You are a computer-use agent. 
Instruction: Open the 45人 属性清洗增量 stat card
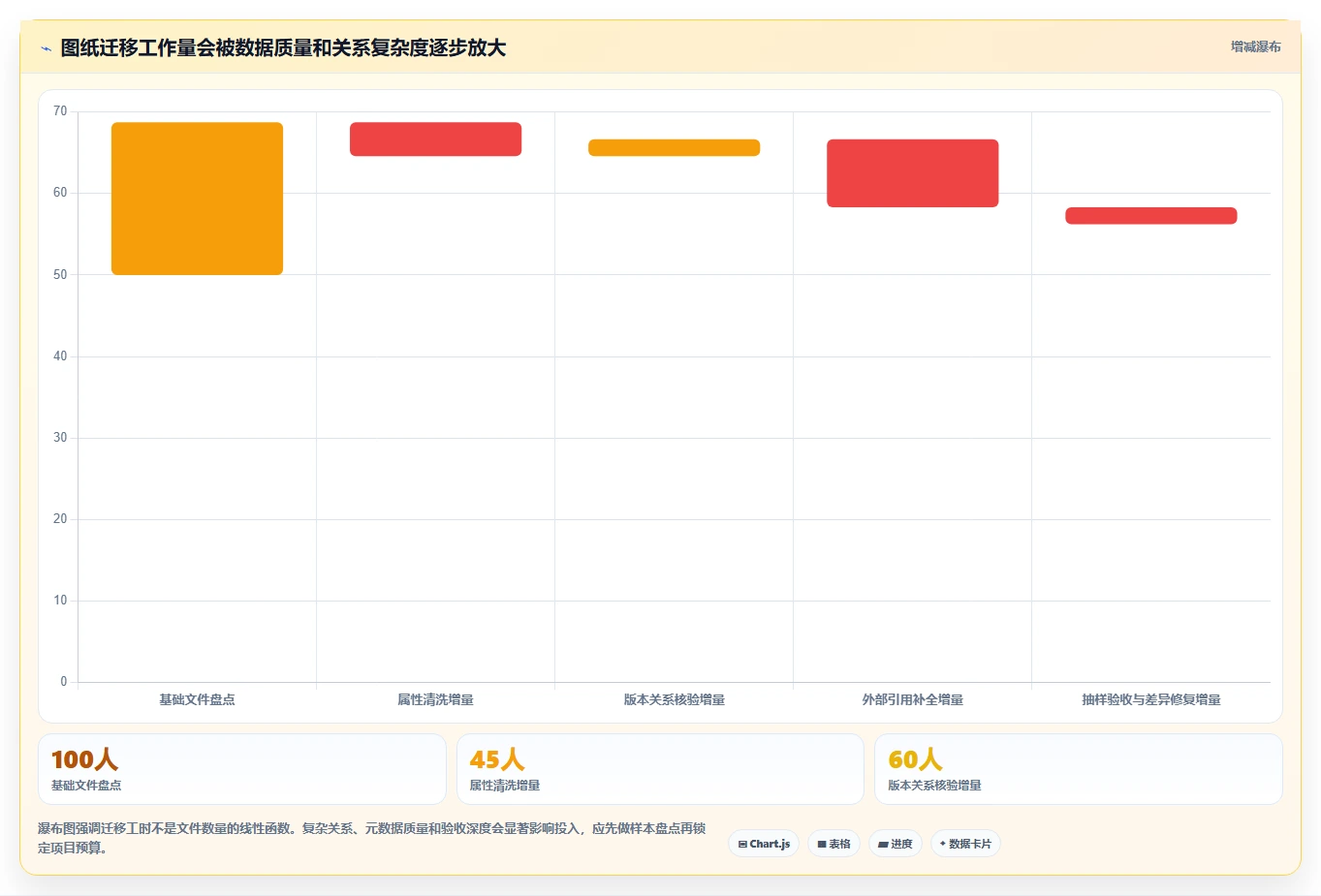click(660, 769)
